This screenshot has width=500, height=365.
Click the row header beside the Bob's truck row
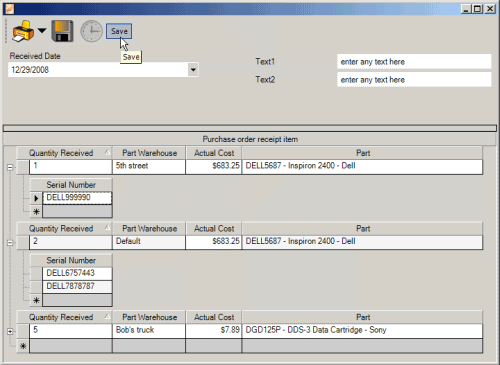(x=23, y=331)
